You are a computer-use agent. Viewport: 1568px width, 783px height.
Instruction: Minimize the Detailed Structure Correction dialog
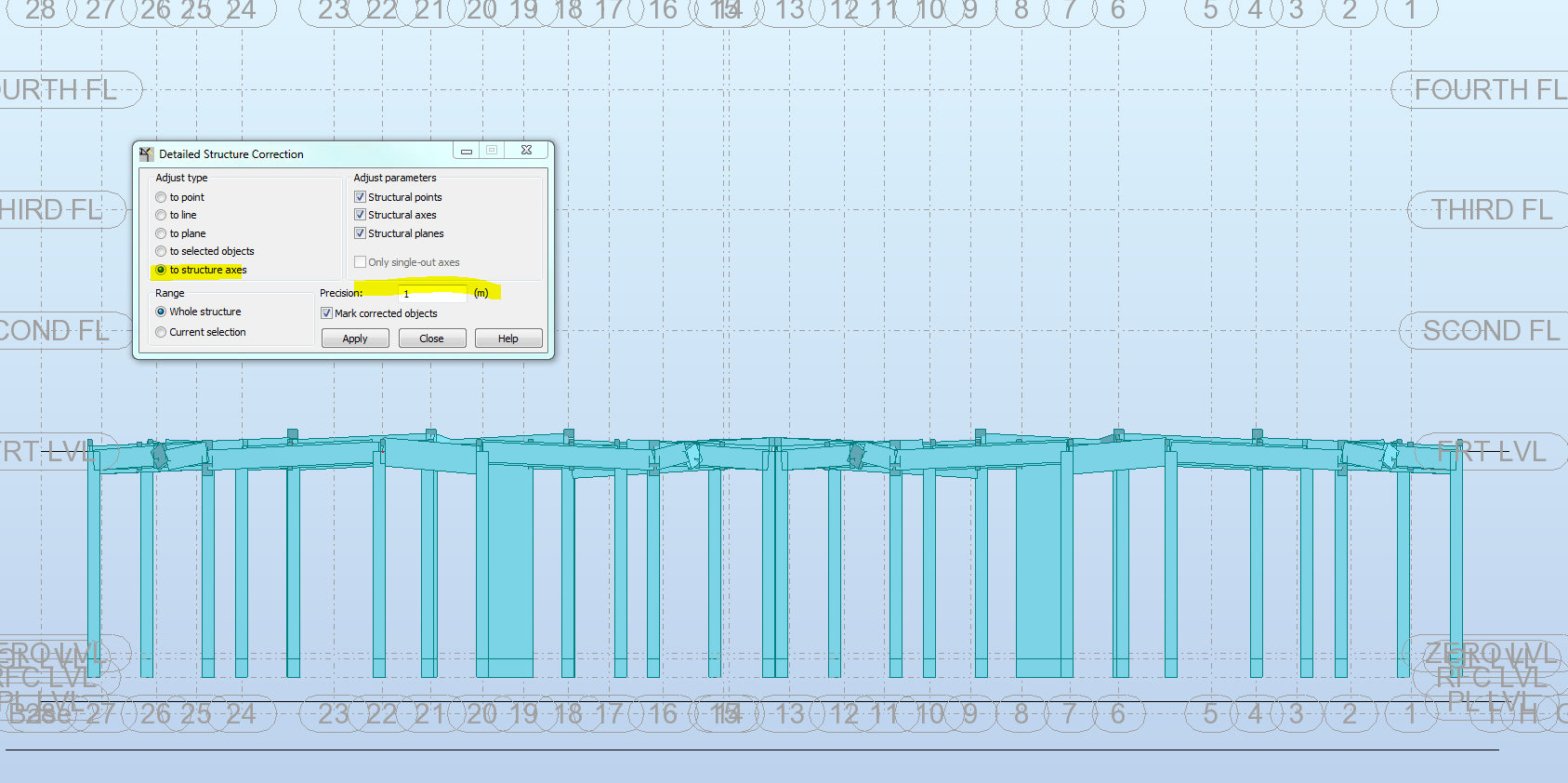(467, 151)
